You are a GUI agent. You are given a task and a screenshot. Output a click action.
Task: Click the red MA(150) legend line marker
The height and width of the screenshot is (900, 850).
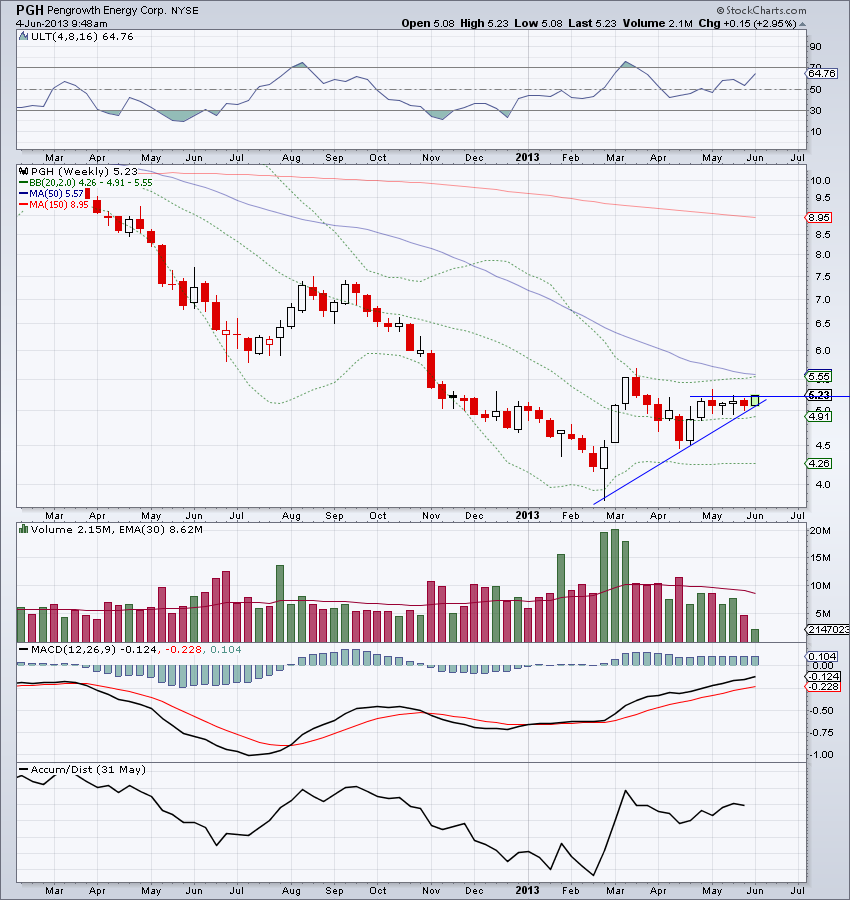pos(21,205)
